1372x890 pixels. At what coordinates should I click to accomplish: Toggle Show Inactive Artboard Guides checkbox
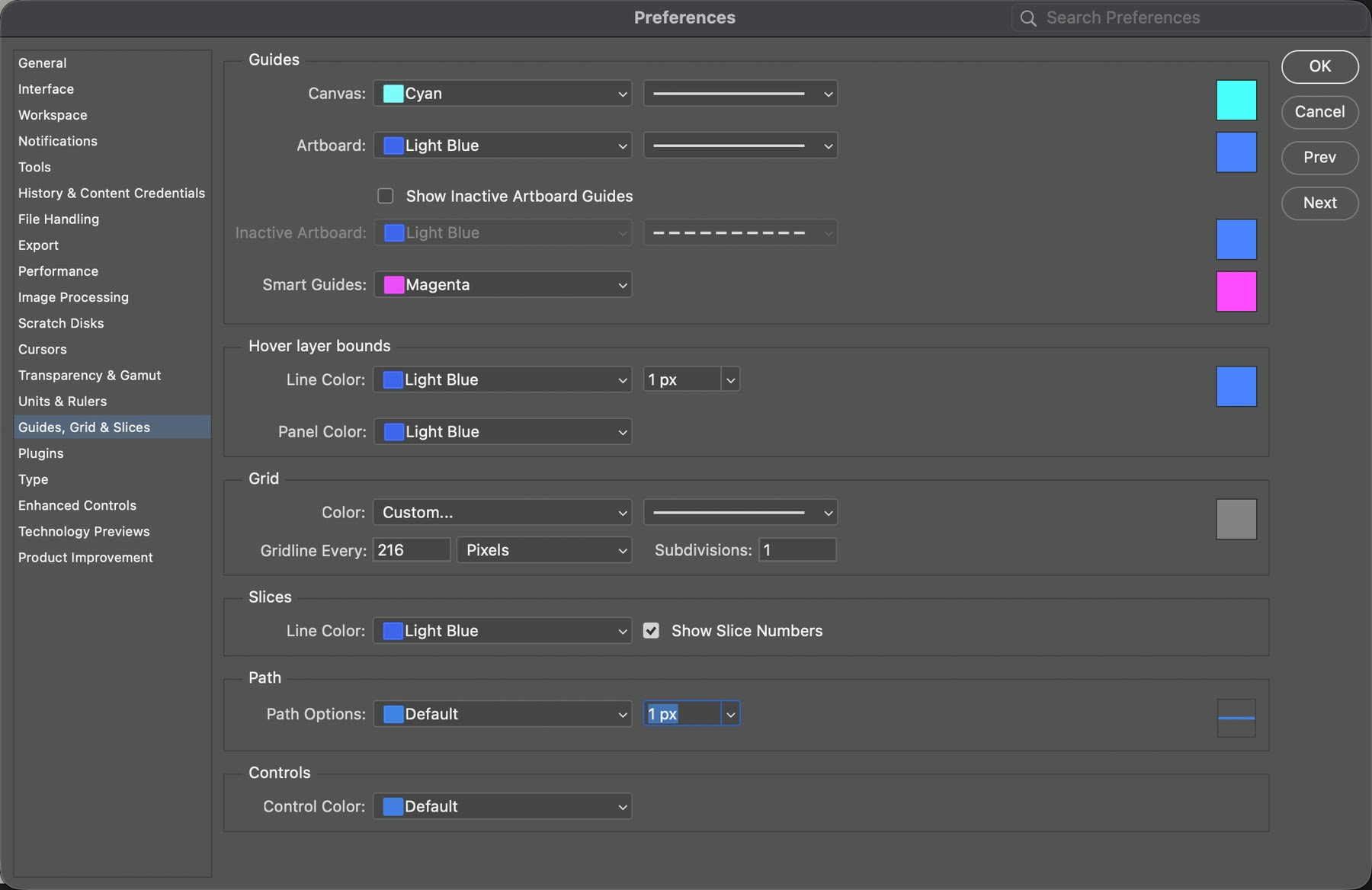pos(386,197)
